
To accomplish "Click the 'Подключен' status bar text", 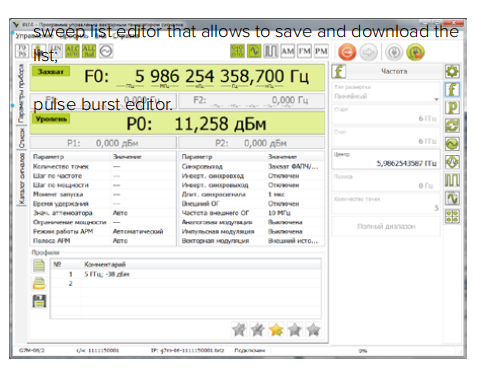I will (250, 351).
